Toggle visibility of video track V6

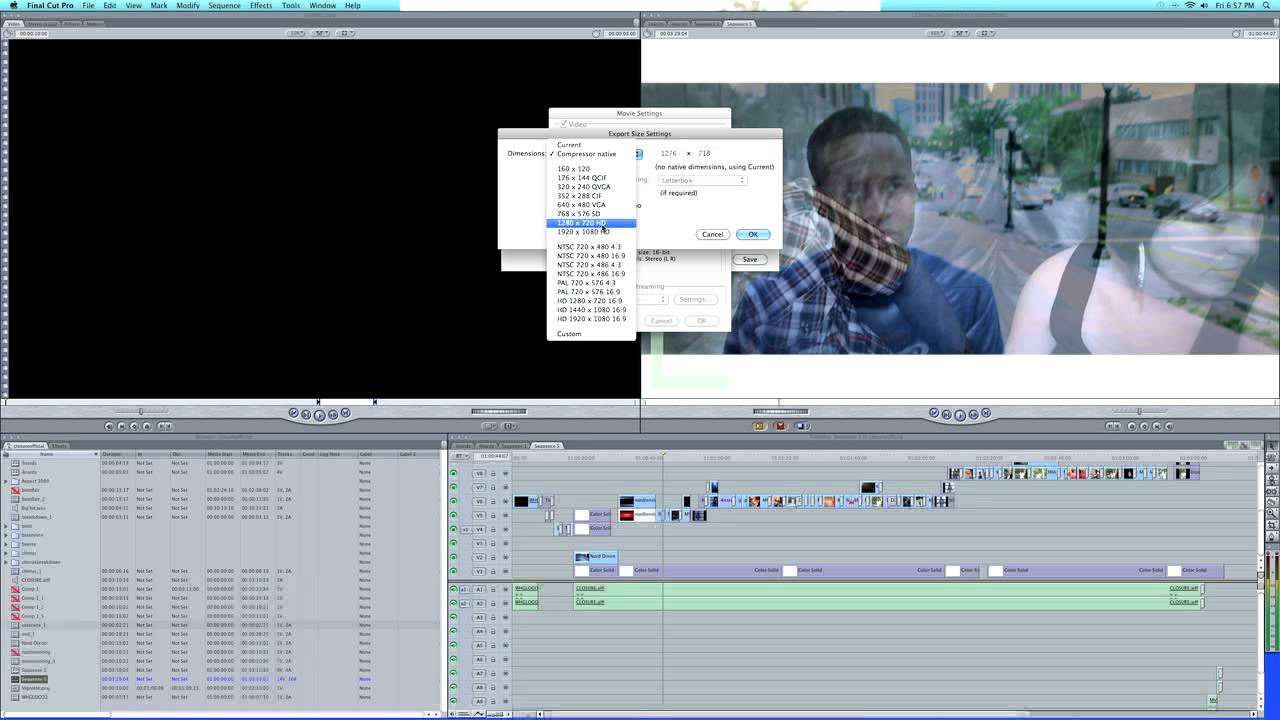(453, 501)
